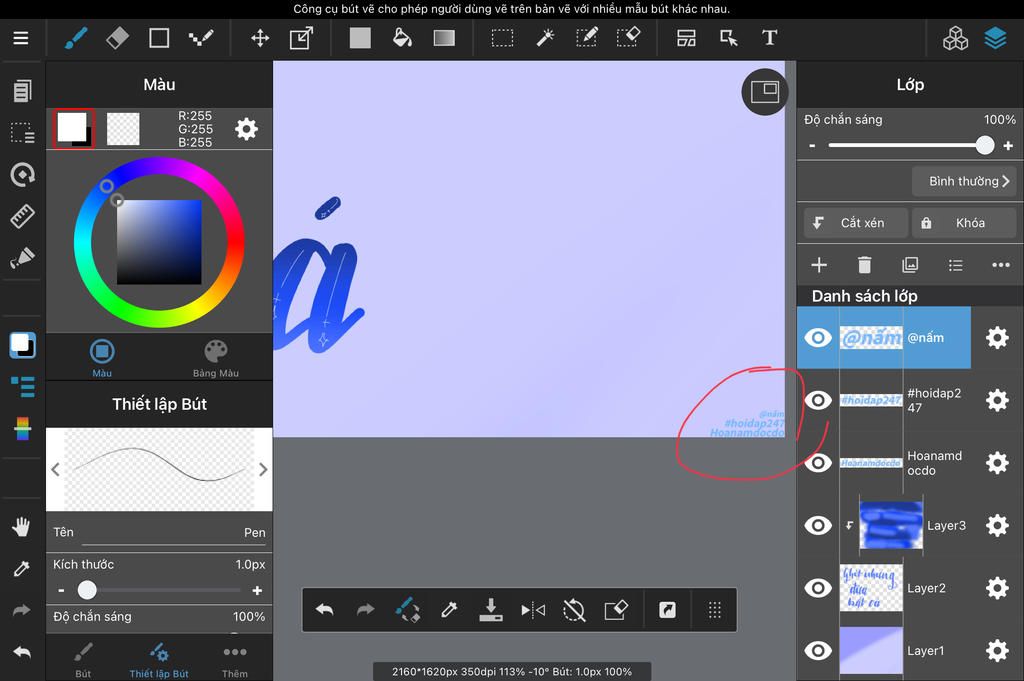Add a new layer with plus

coord(818,264)
